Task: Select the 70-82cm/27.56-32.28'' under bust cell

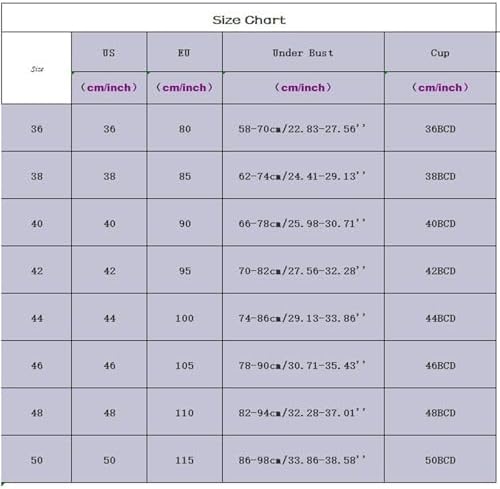Action: point(303,270)
